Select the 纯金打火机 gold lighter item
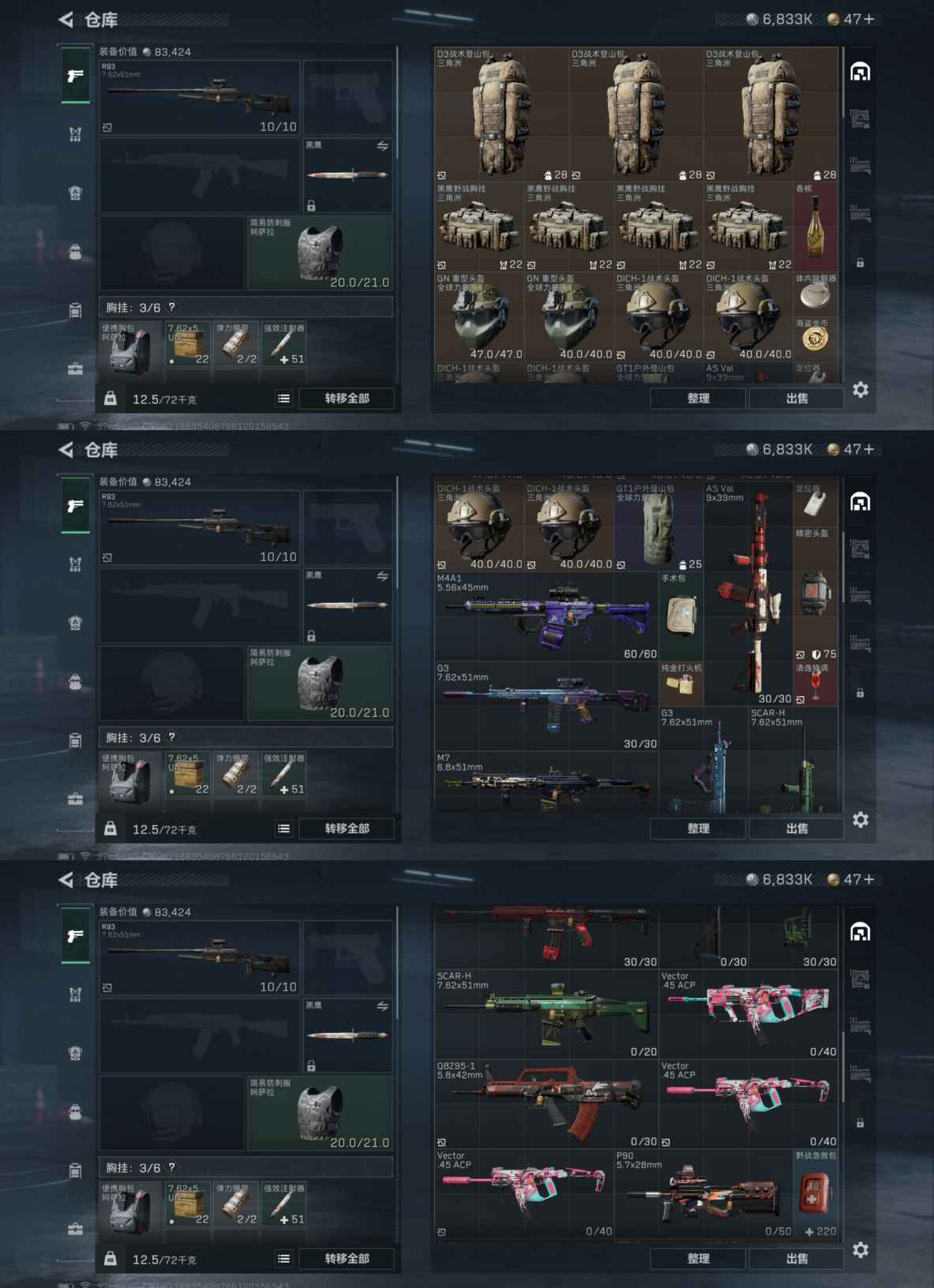This screenshot has width=934, height=1288. [681, 683]
